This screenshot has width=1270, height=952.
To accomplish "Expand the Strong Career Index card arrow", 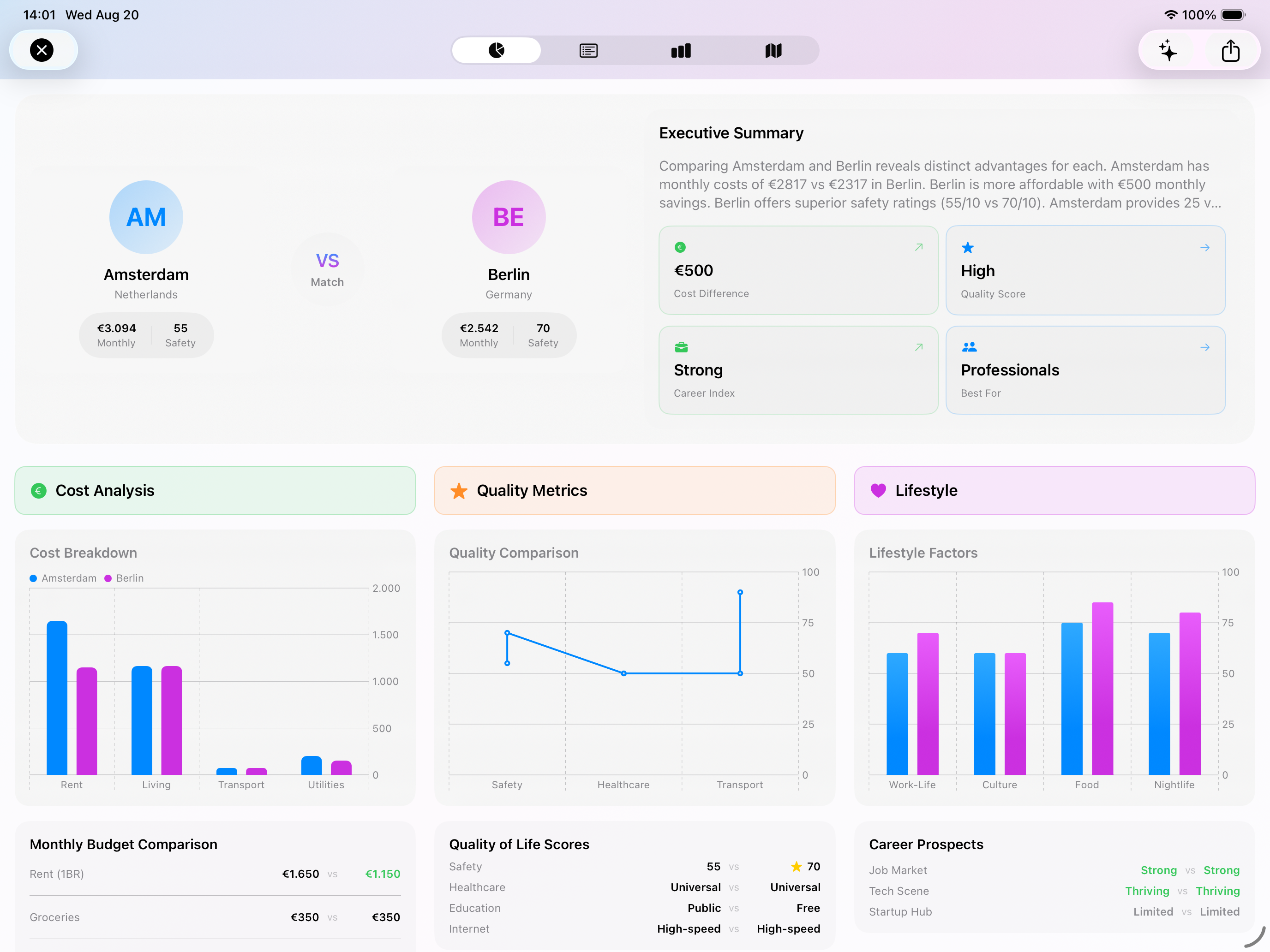I will 919,347.
